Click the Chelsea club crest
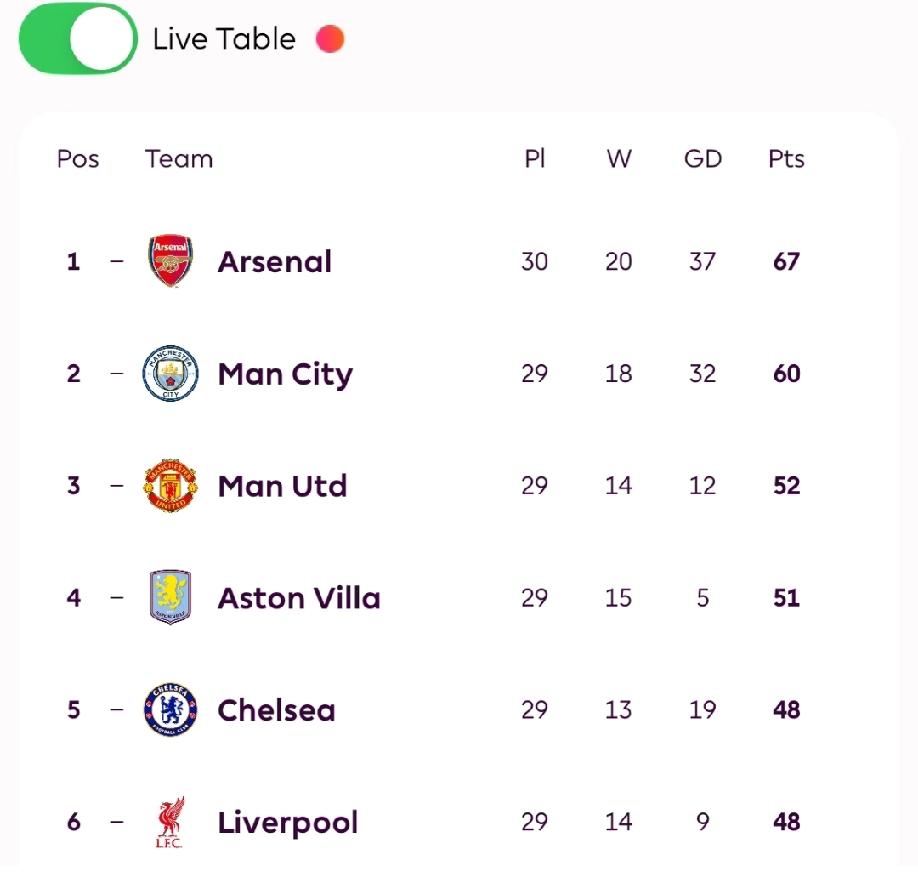 click(x=170, y=710)
